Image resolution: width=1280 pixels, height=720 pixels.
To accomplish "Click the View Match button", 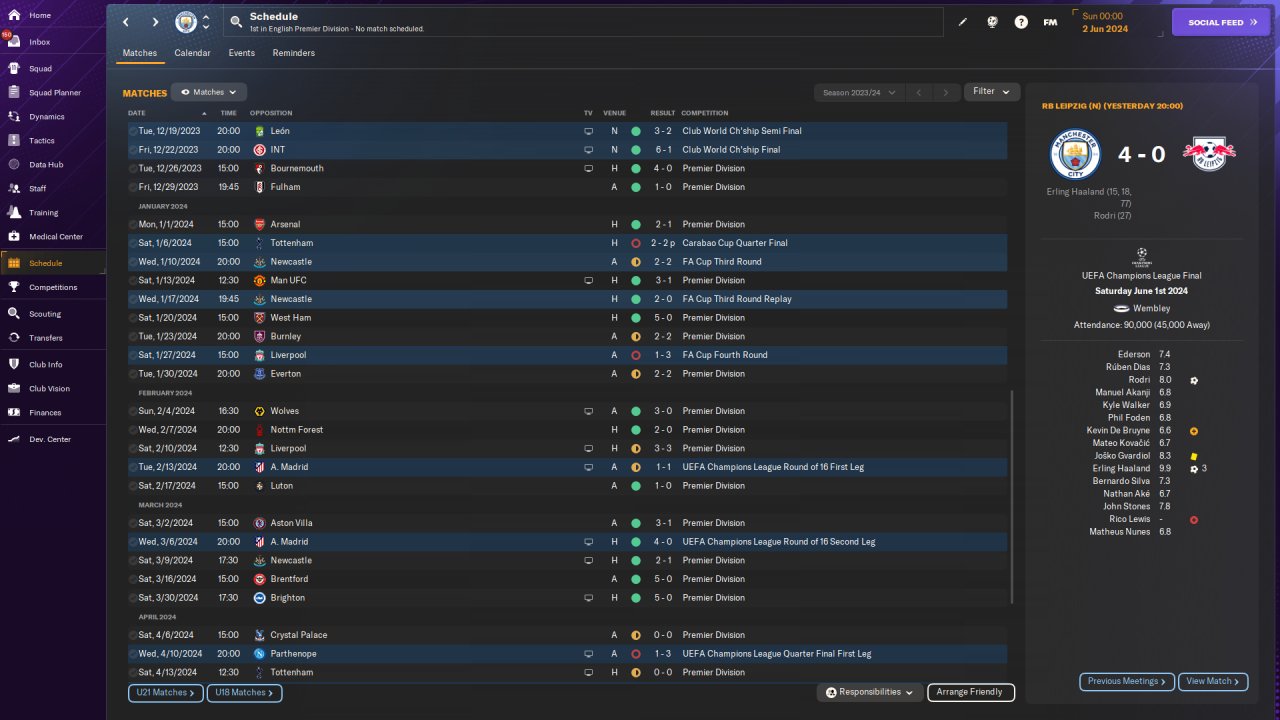I will point(1213,681).
